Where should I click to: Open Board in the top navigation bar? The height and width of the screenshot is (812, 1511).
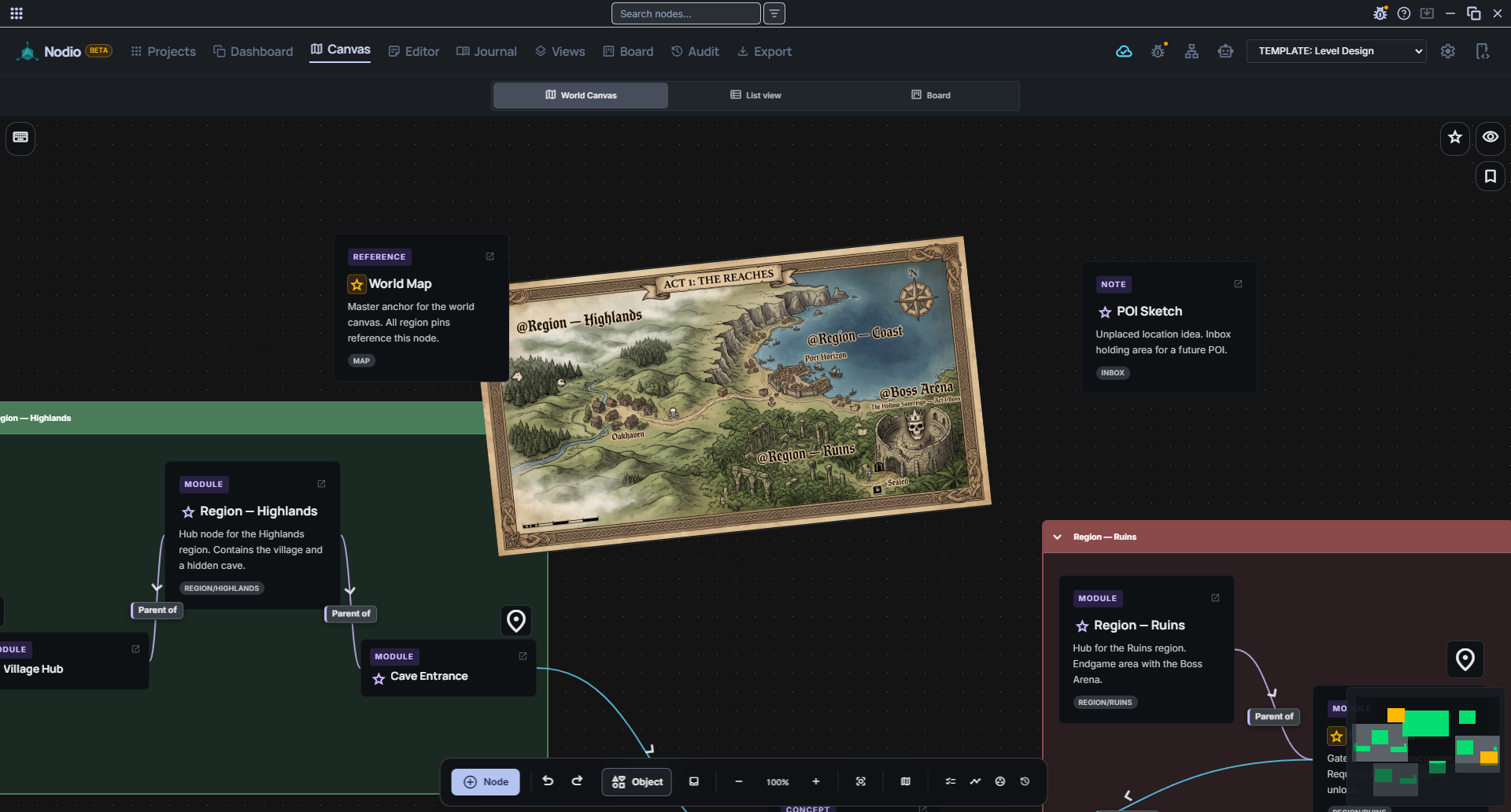(628, 51)
